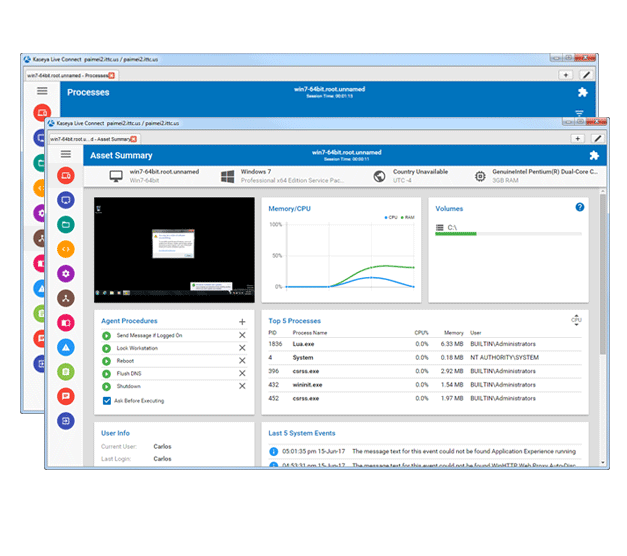Open the red Asset Summary sidebar icon
The height and width of the screenshot is (556, 627).
click(66, 176)
